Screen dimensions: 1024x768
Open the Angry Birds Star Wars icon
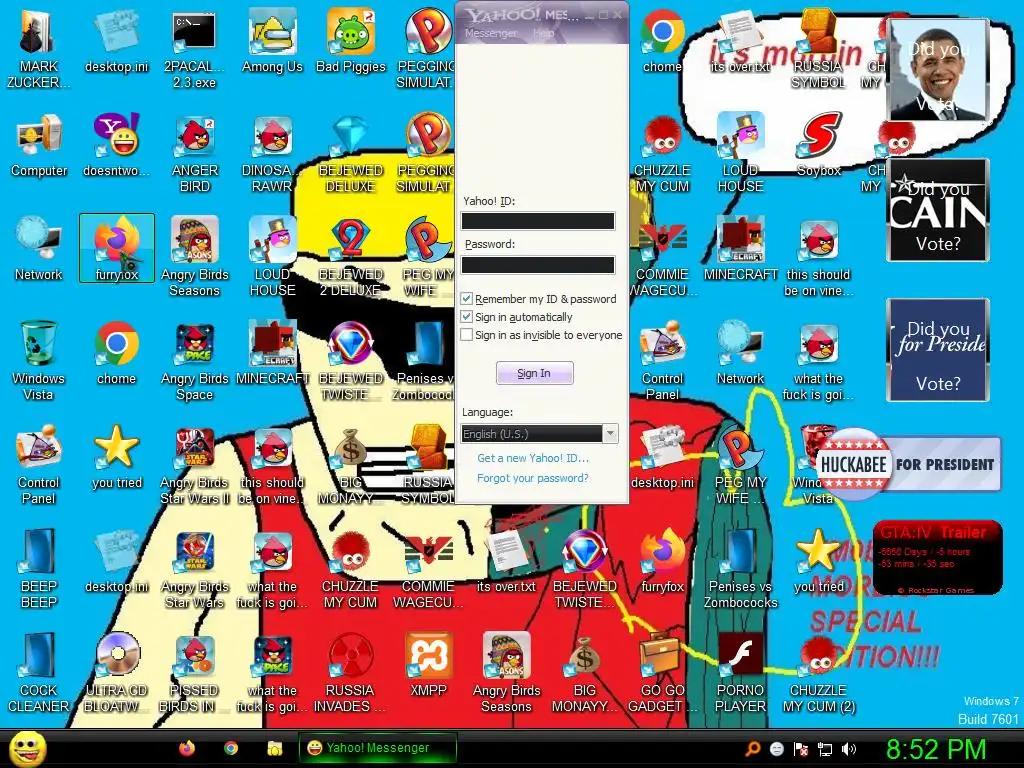[x=194, y=569]
